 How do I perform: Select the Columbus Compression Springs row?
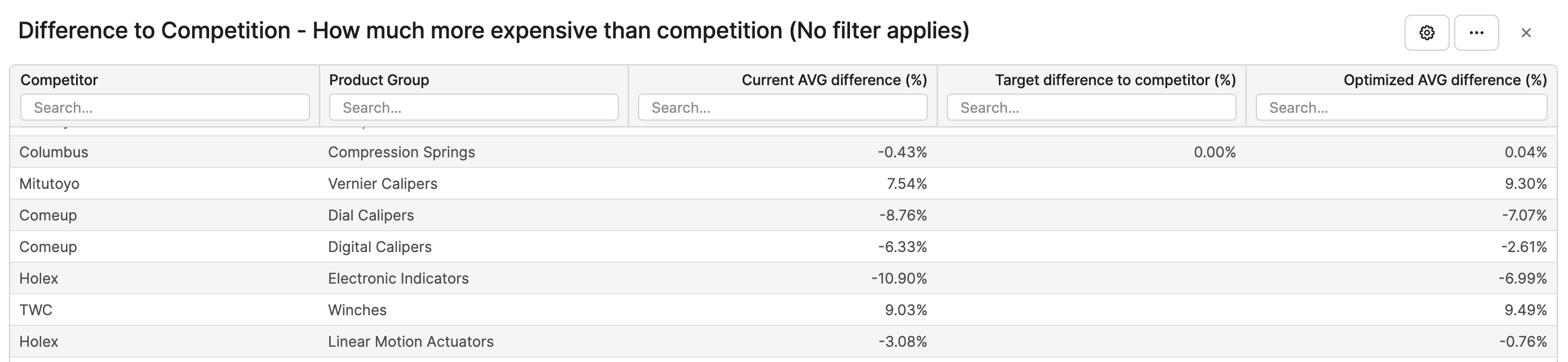pyautogui.click(x=783, y=152)
